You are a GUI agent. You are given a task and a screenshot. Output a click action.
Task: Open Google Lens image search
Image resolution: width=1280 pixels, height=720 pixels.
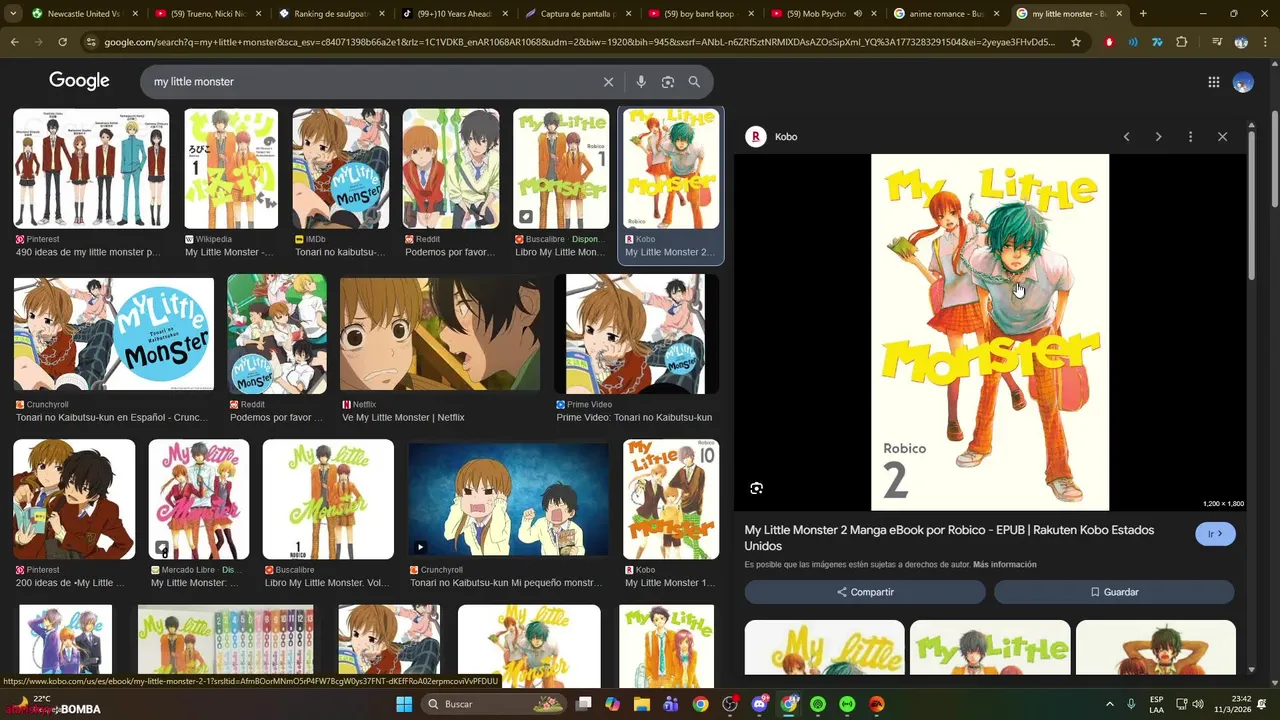tap(668, 82)
